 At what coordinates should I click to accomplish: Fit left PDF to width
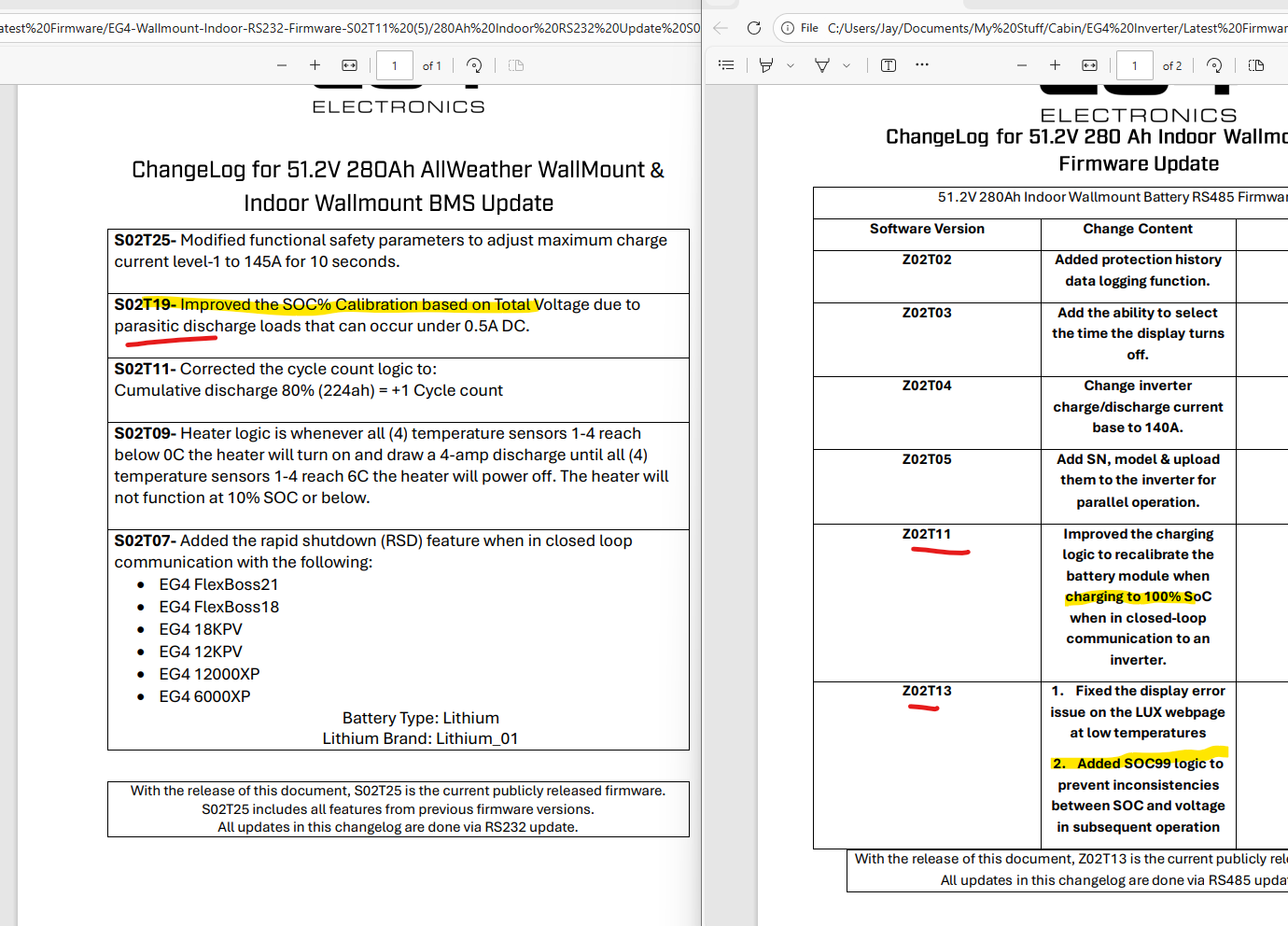pyautogui.click(x=349, y=65)
